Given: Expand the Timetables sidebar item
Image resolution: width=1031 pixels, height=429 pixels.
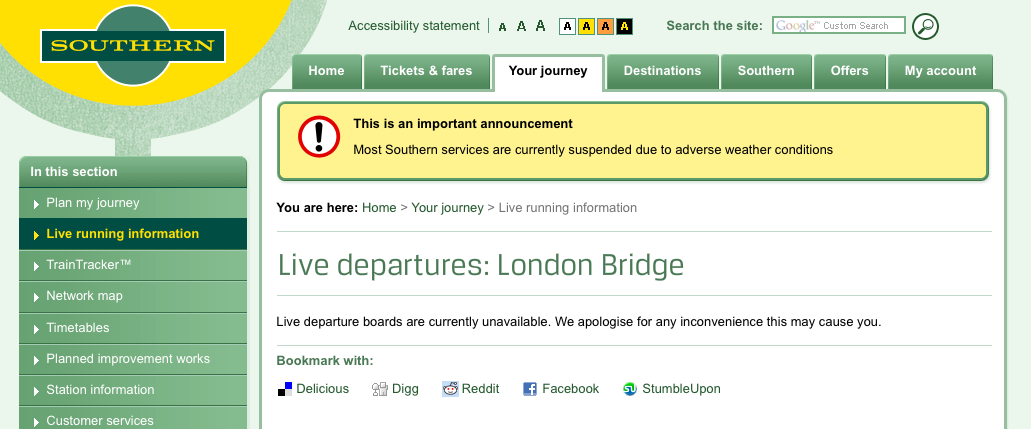Looking at the screenshot, I should (x=78, y=328).
